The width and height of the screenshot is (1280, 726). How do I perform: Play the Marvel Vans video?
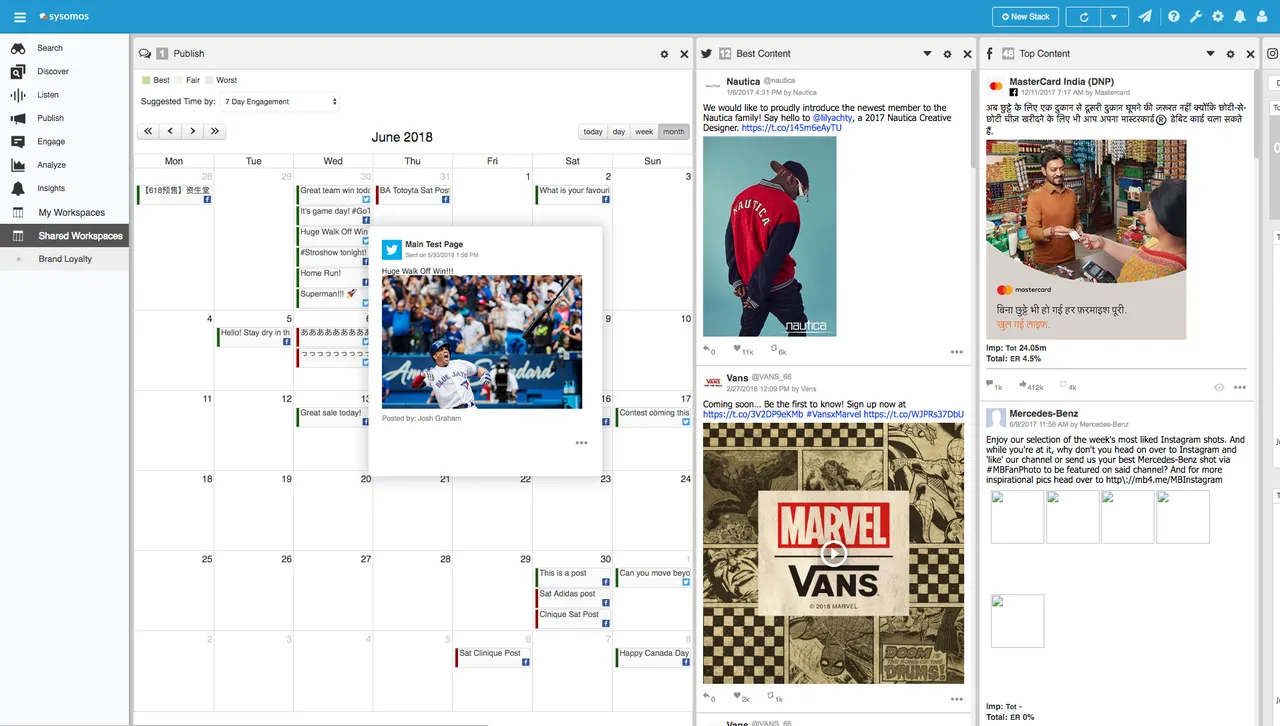click(833, 553)
